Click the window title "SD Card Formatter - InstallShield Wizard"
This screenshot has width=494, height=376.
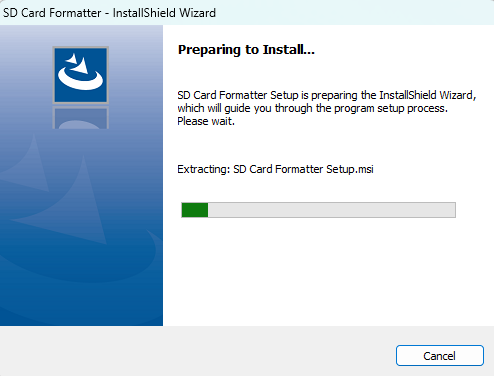(x=109, y=13)
